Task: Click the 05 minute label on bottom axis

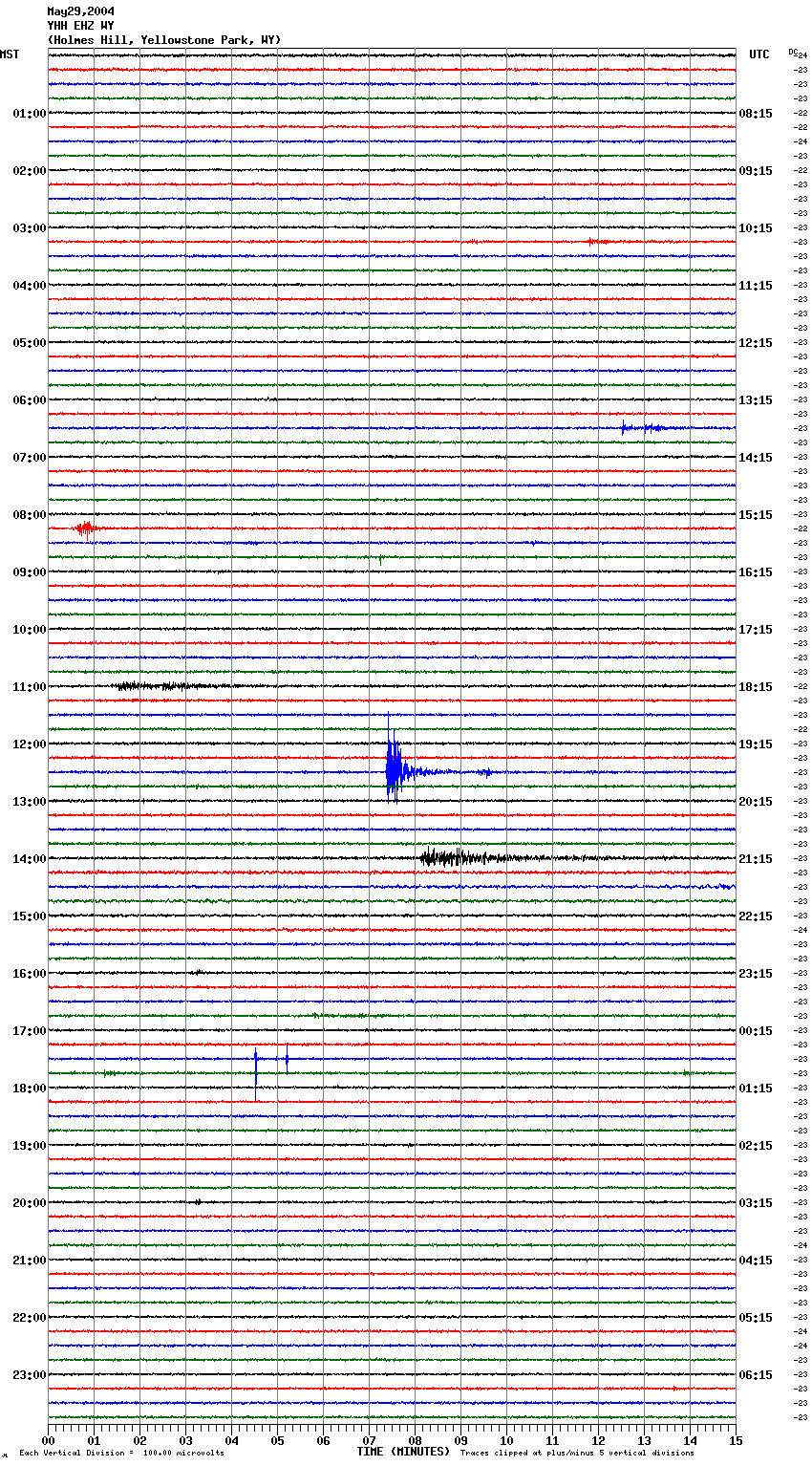Action: [277, 1440]
